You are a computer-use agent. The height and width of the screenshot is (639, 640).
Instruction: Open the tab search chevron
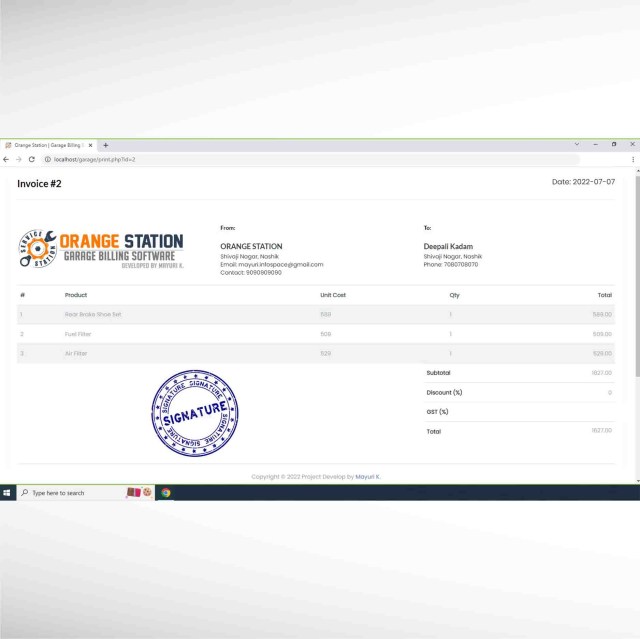tap(577, 144)
